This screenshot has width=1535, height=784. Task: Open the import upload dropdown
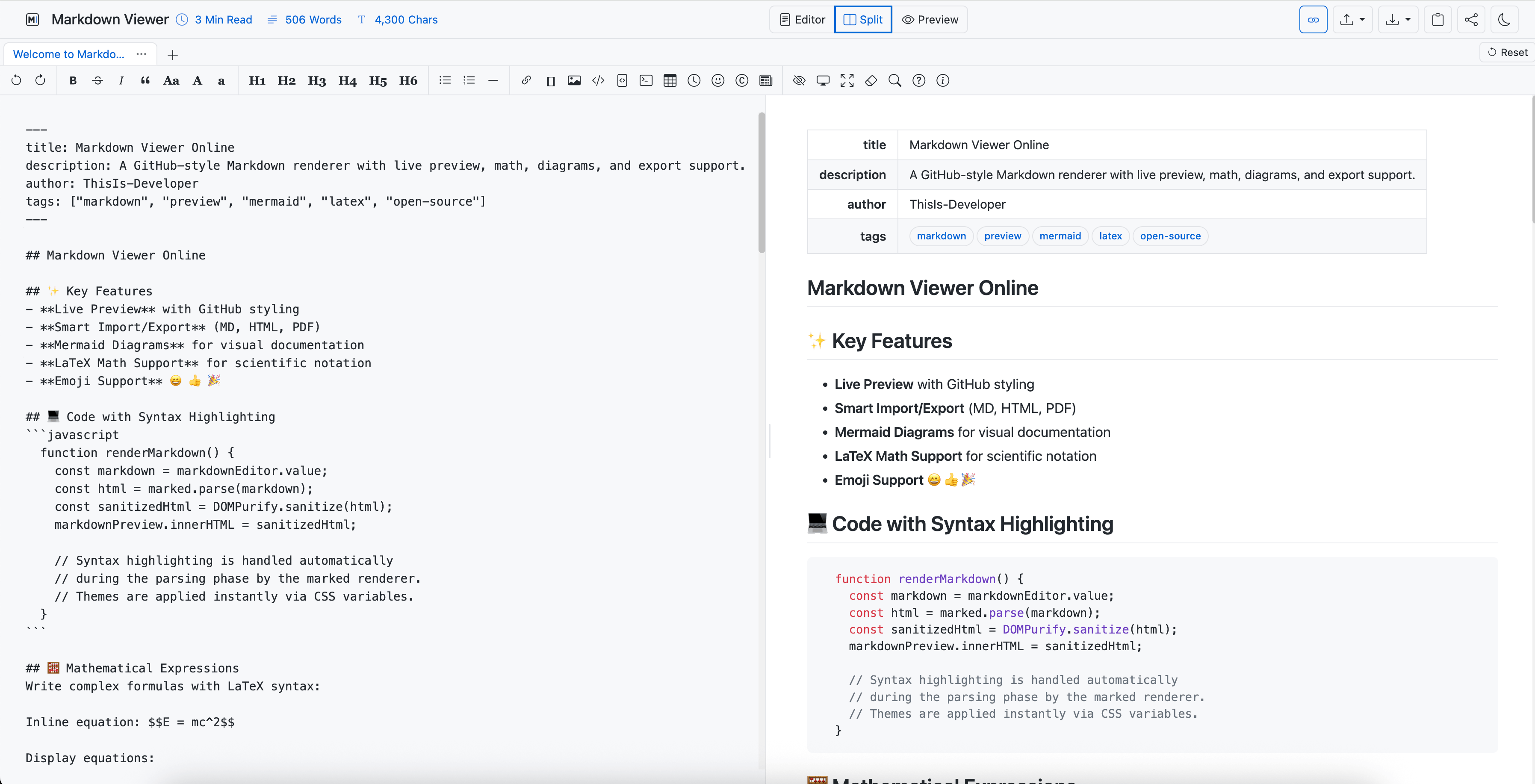click(1353, 20)
